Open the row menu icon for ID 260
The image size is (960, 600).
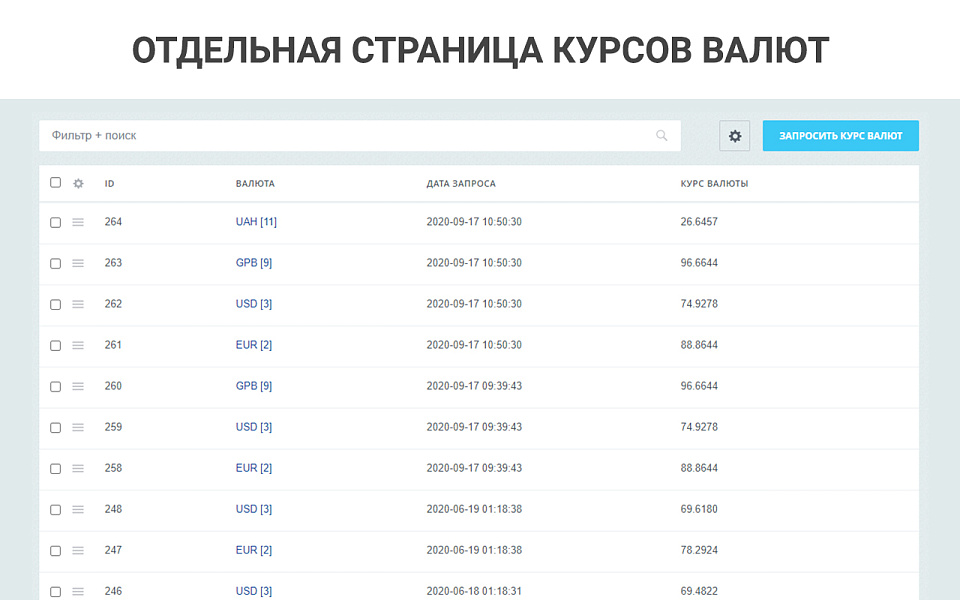point(78,386)
